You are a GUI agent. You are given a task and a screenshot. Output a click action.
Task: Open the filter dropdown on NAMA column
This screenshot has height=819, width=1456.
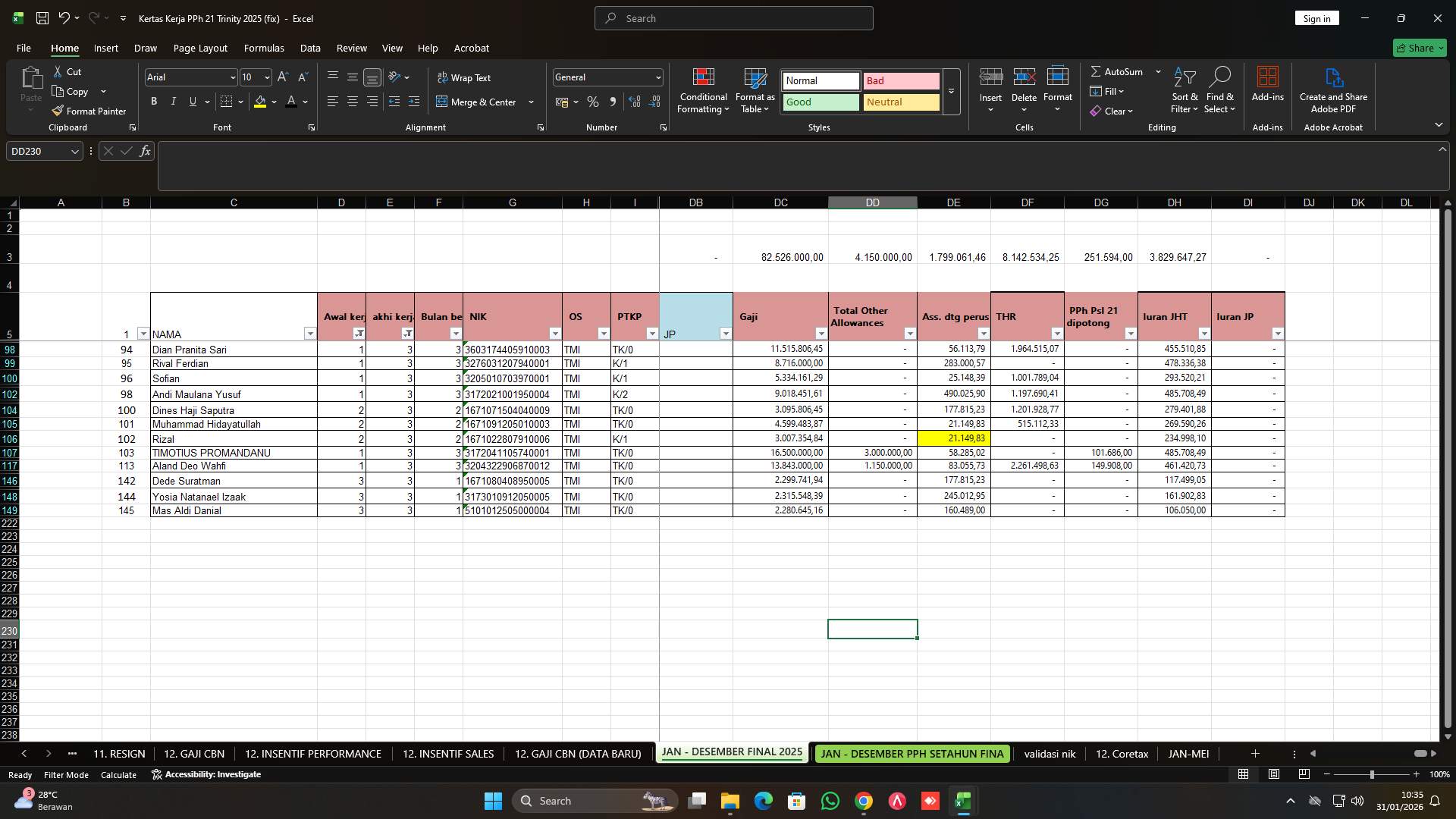(310, 334)
